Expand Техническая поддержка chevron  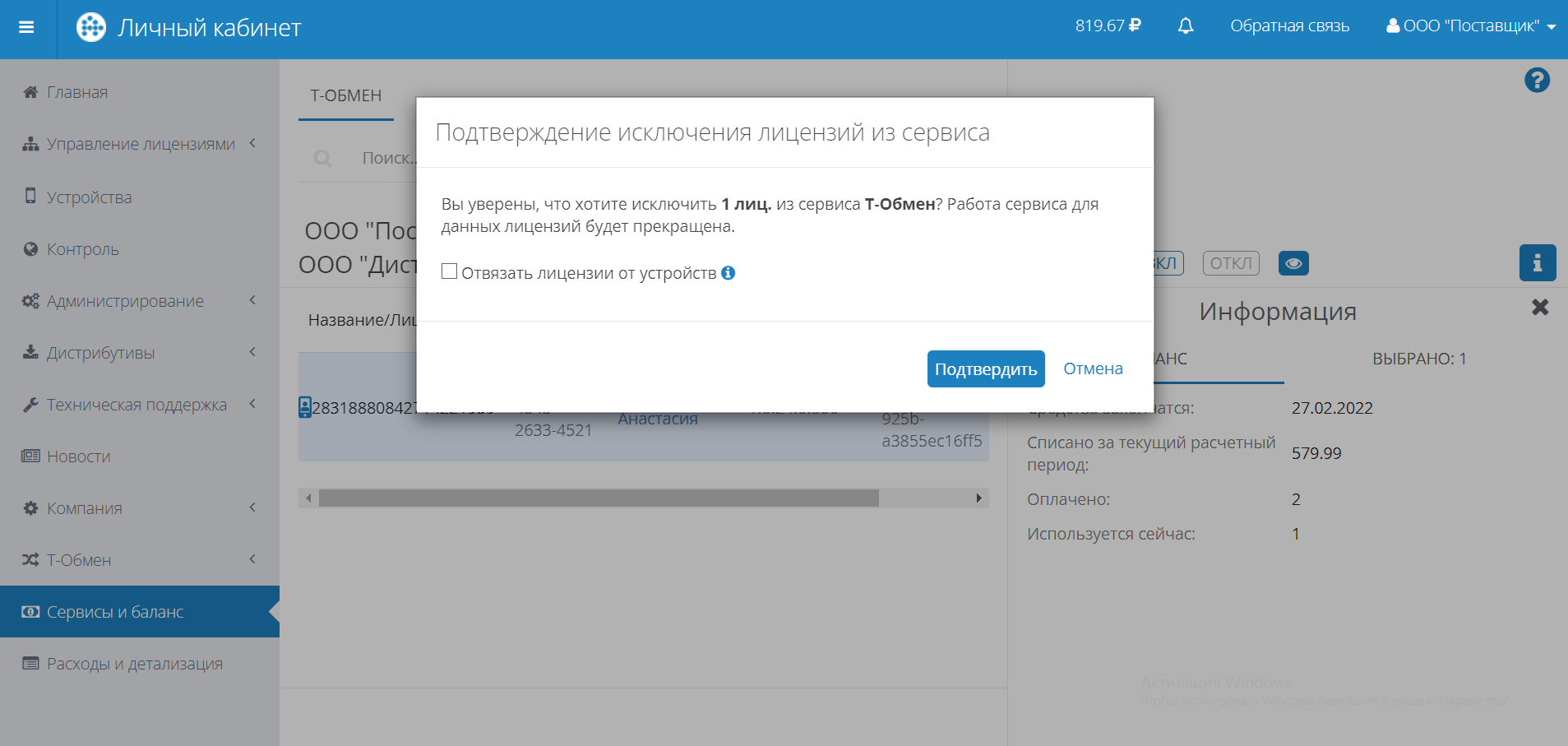point(253,404)
